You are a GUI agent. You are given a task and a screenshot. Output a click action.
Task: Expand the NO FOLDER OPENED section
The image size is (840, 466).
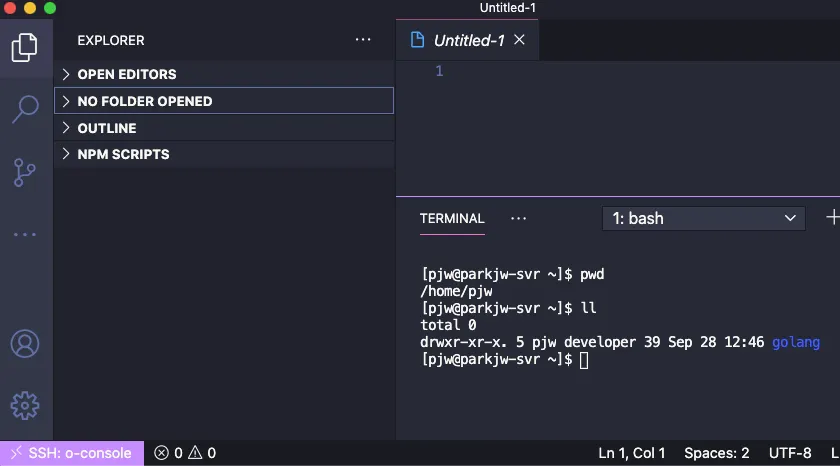click(144, 101)
